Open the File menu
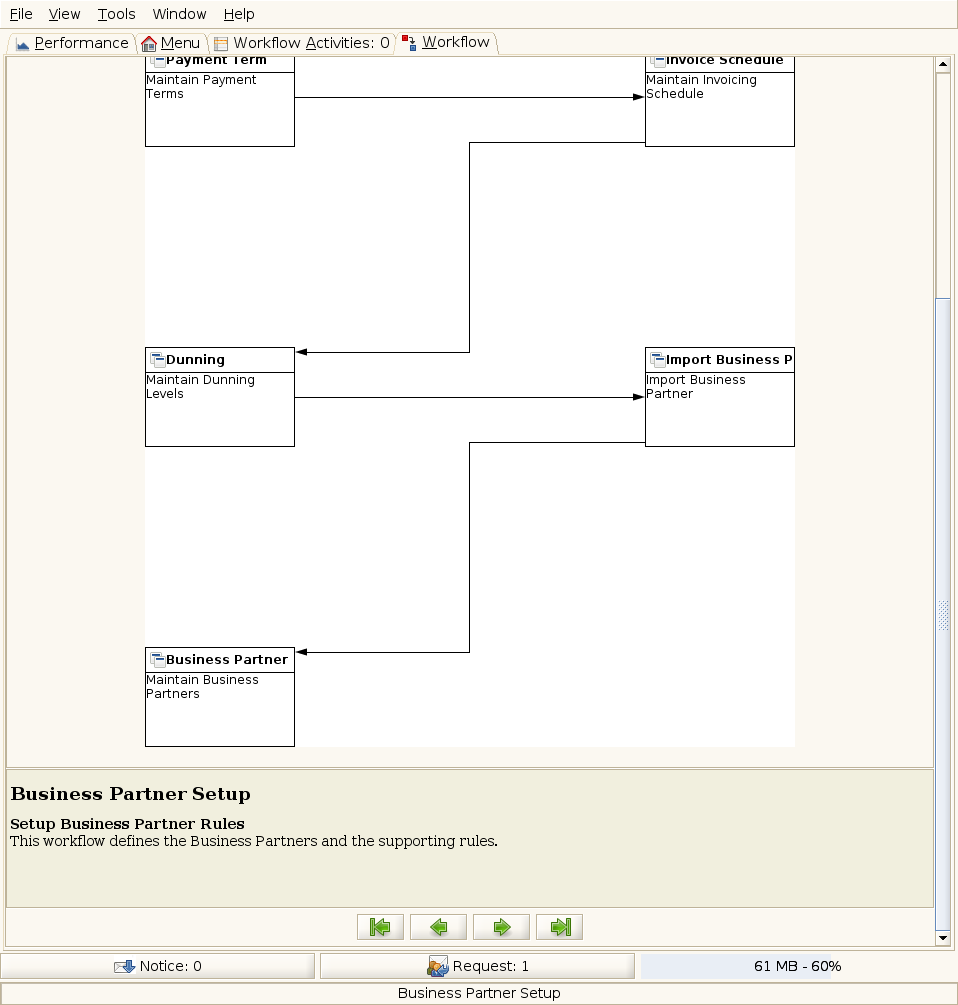Viewport: 958px width, 1005px height. click(21, 14)
